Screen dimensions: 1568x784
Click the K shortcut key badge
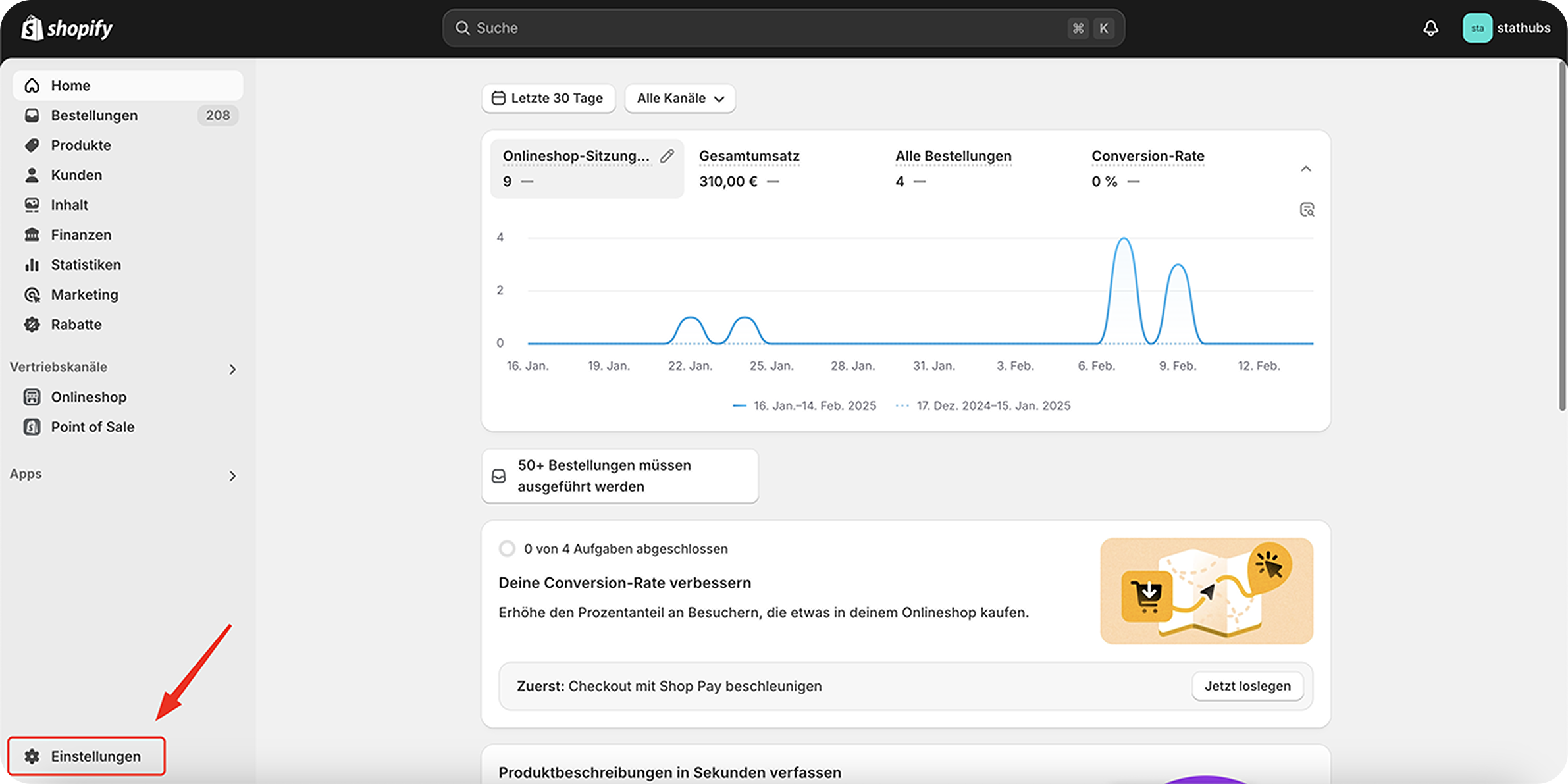click(x=1104, y=28)
